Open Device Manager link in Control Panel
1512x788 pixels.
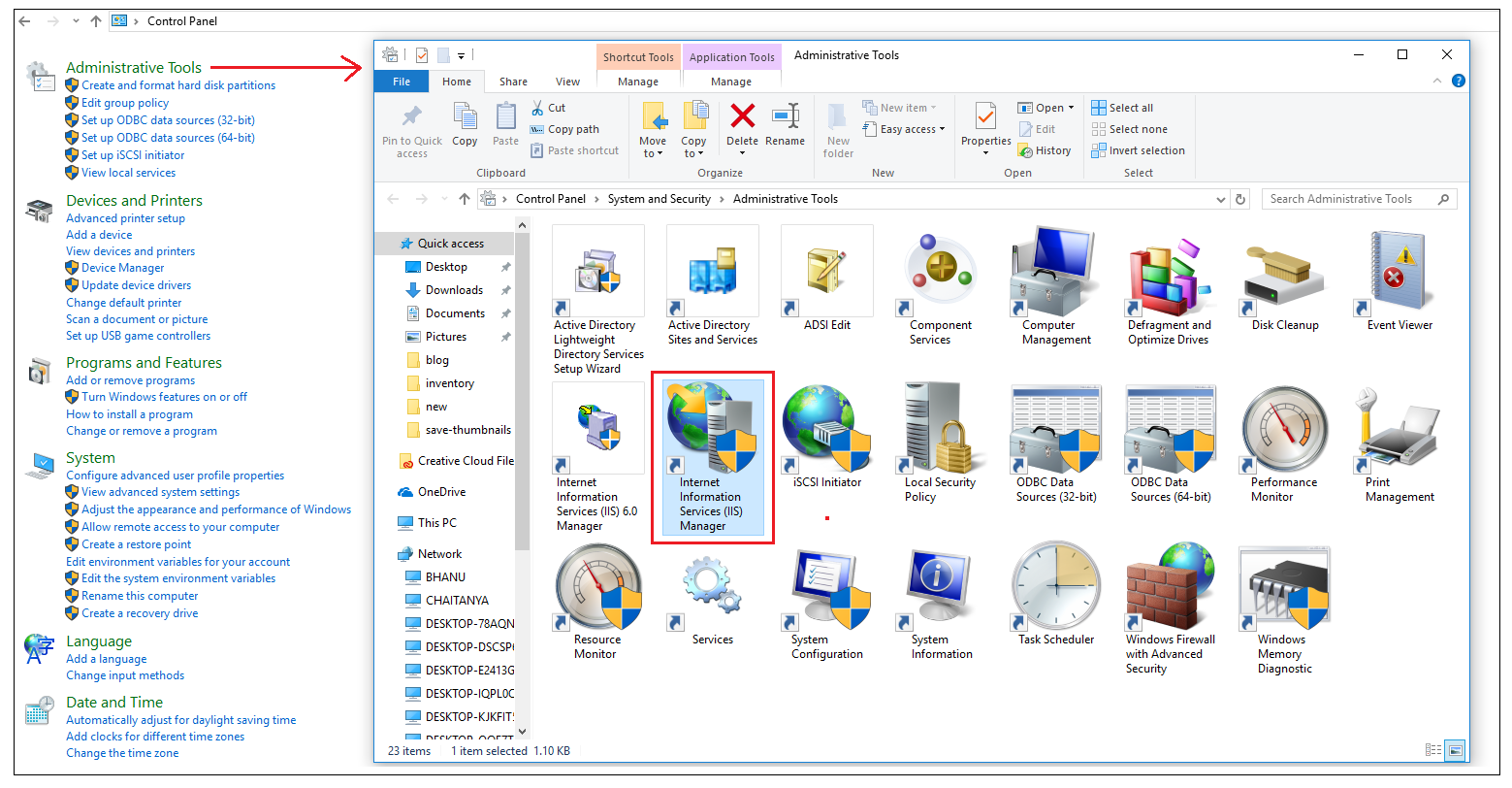pyautogui.click(x=122, y=268)
